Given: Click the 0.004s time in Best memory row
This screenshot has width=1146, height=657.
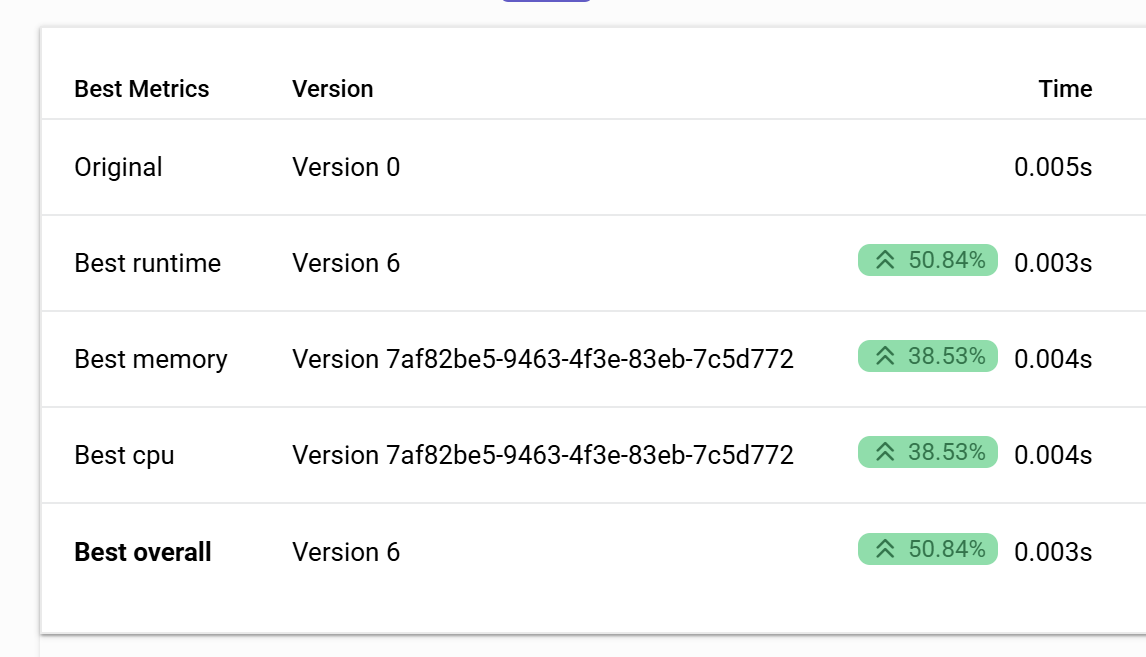Looking at the screenshot, I should (1053, 359).
